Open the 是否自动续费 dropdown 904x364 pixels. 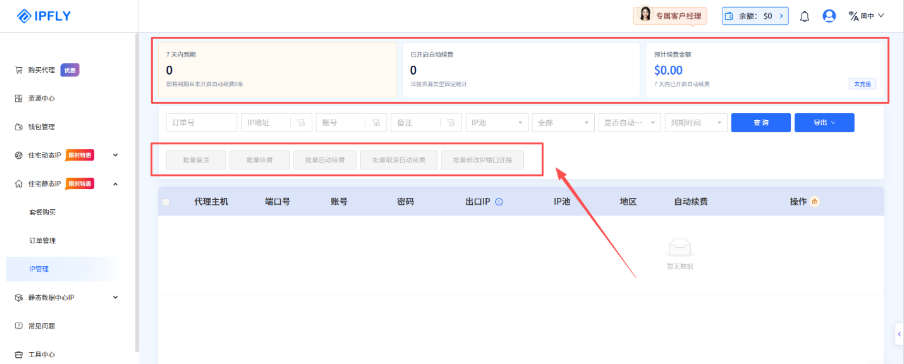click(630, 122)
